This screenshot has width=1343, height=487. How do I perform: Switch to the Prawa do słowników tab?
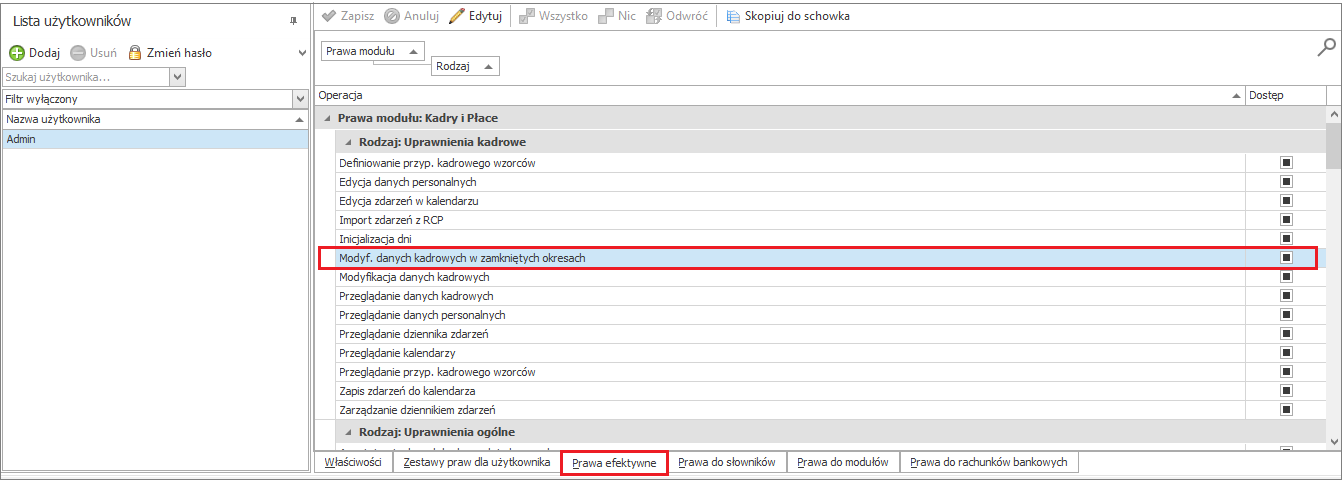727,462
